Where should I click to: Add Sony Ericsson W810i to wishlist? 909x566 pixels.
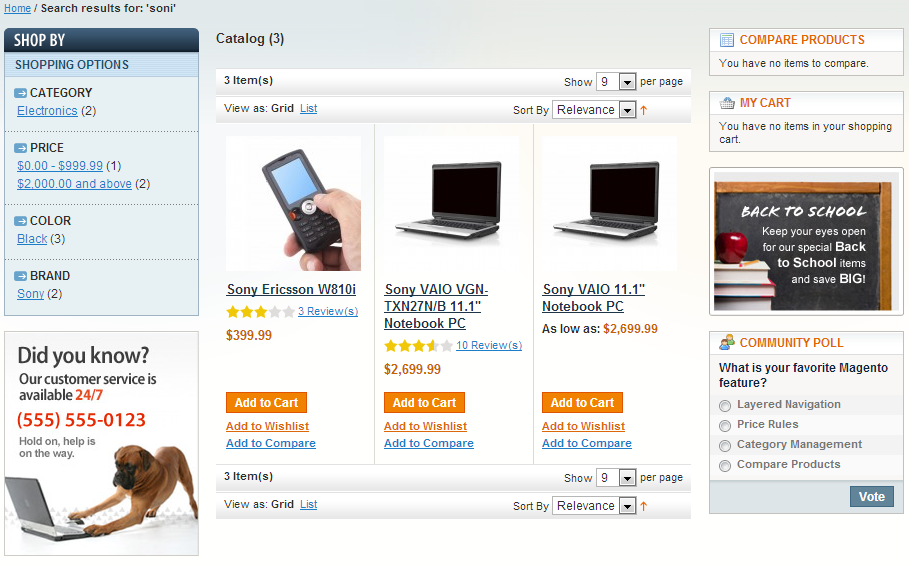click(267, 426)
